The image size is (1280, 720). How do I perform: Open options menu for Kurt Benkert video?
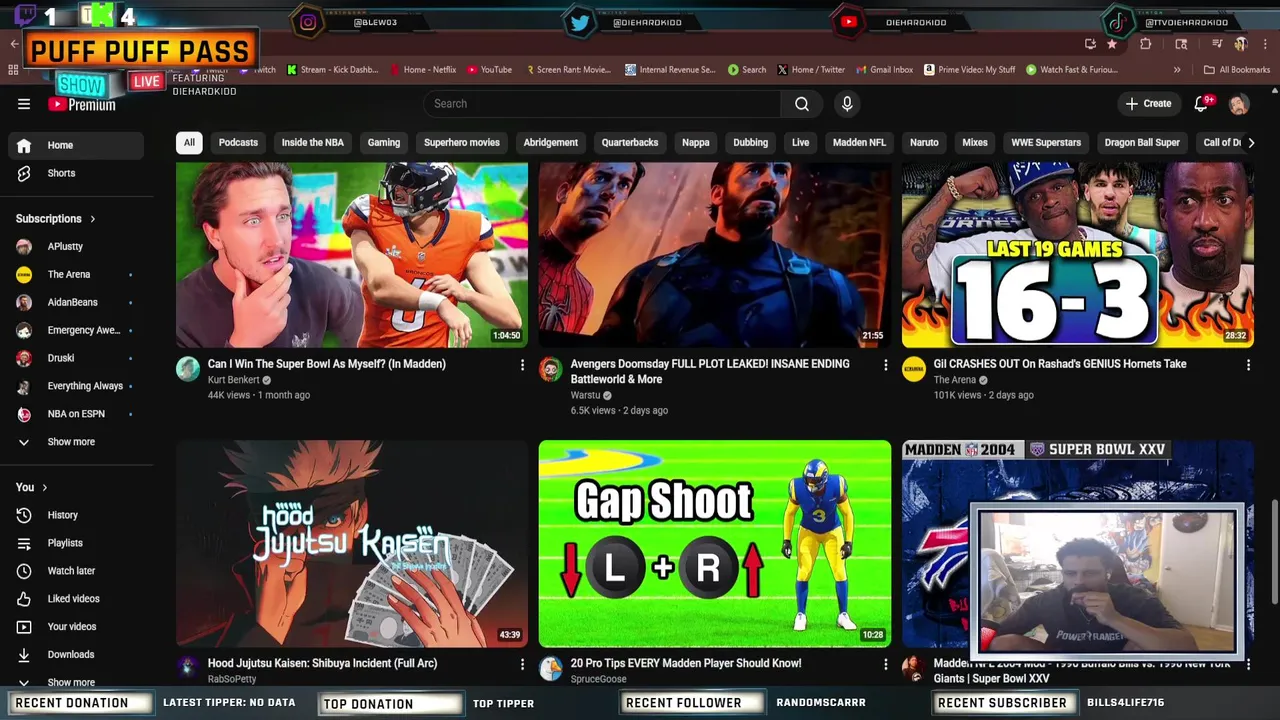click(522, 365)
